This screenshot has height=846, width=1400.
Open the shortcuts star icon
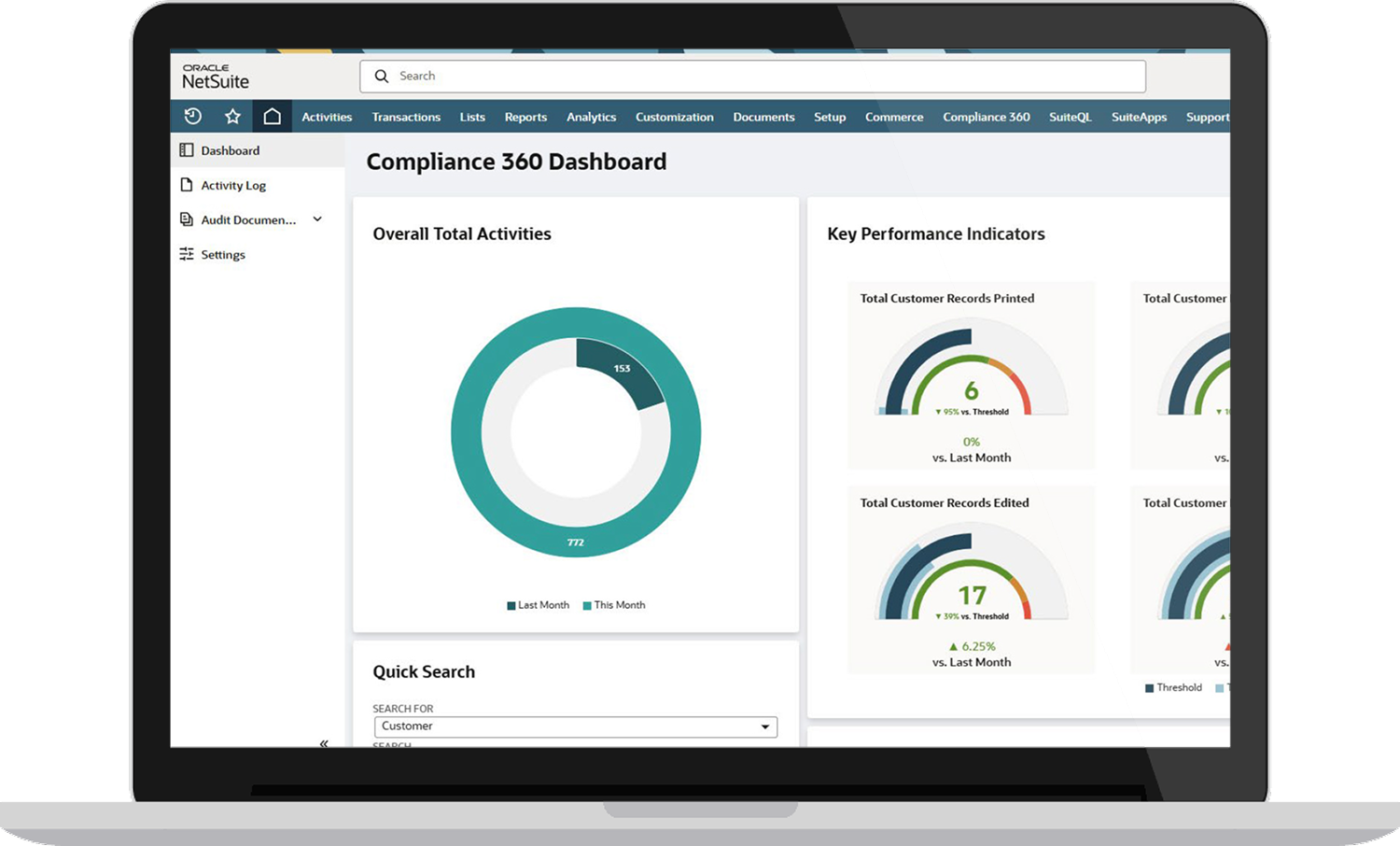click(x=231, y=116)
